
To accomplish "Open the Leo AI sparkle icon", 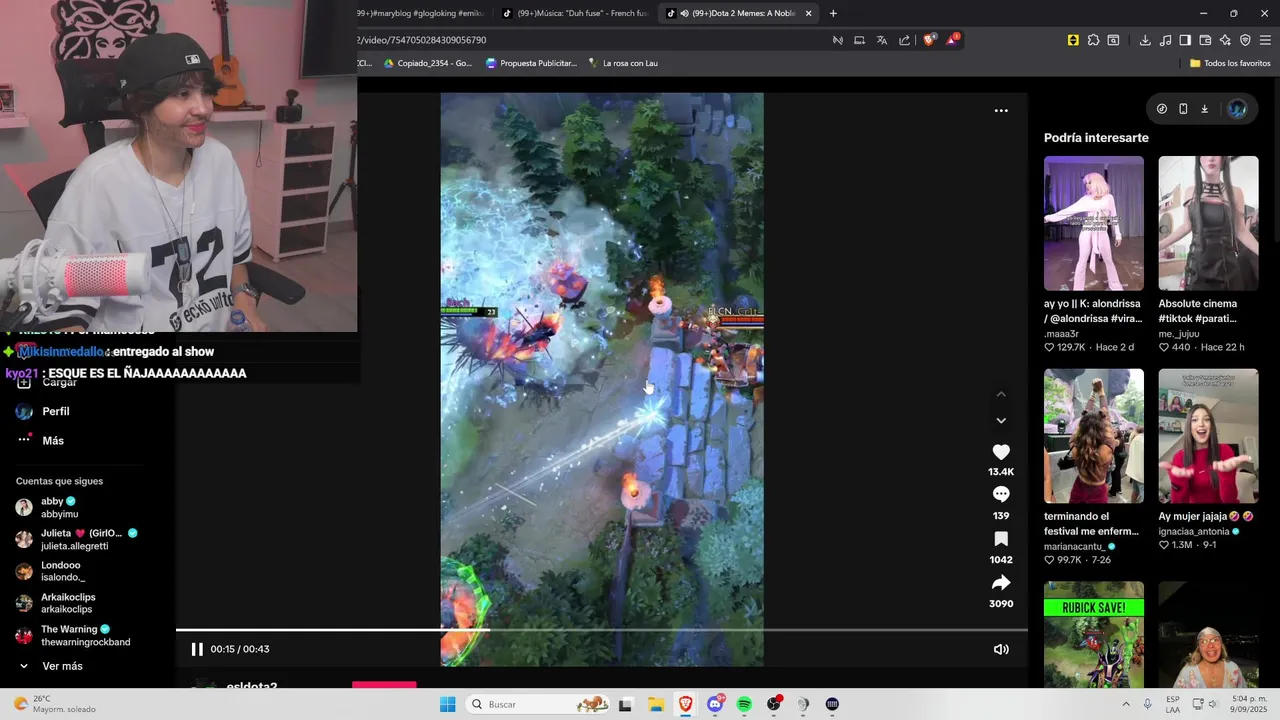I will point(1225,40).
